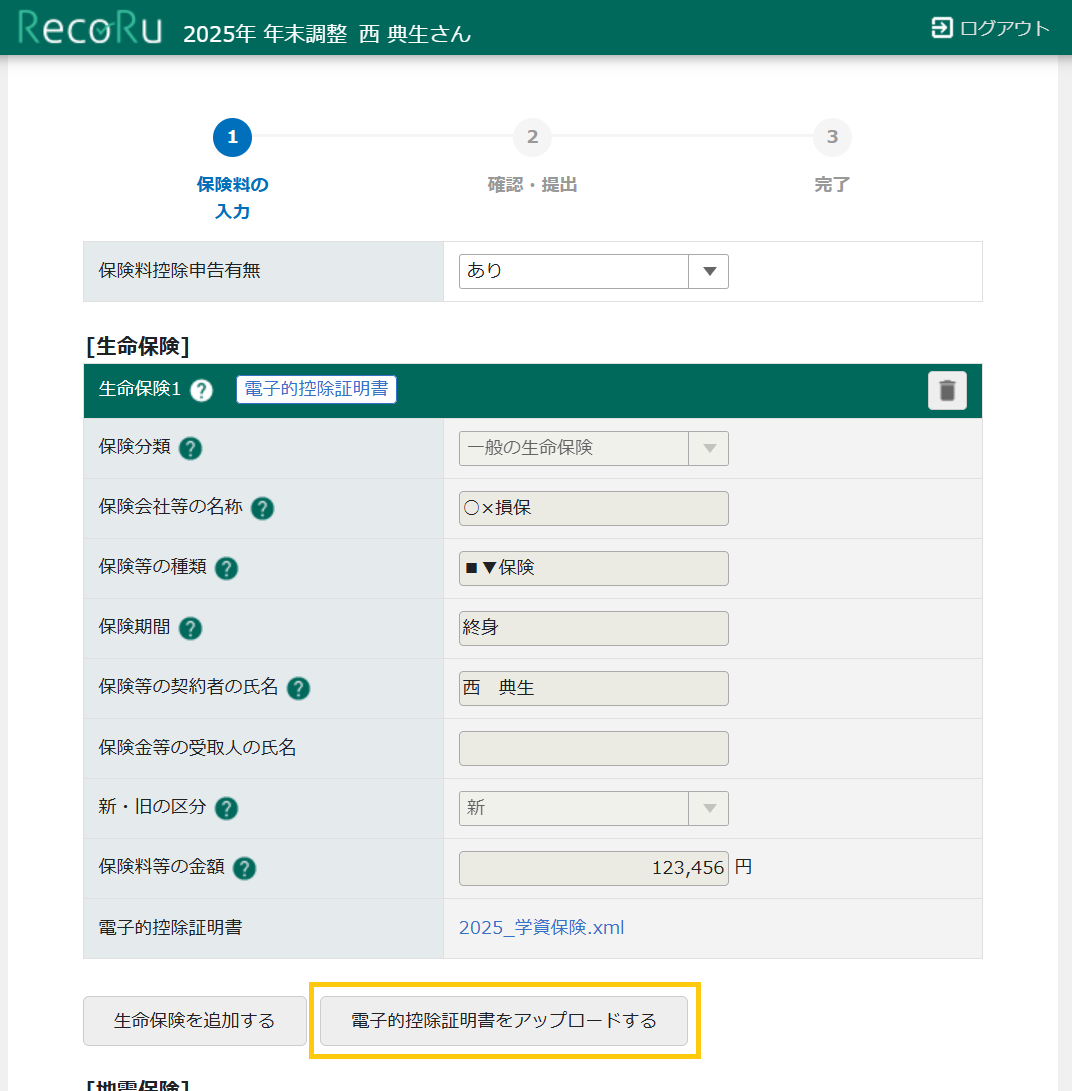Click 電子的控除証明書をアップロードする button
1072x1091 pixels.
504,1021
